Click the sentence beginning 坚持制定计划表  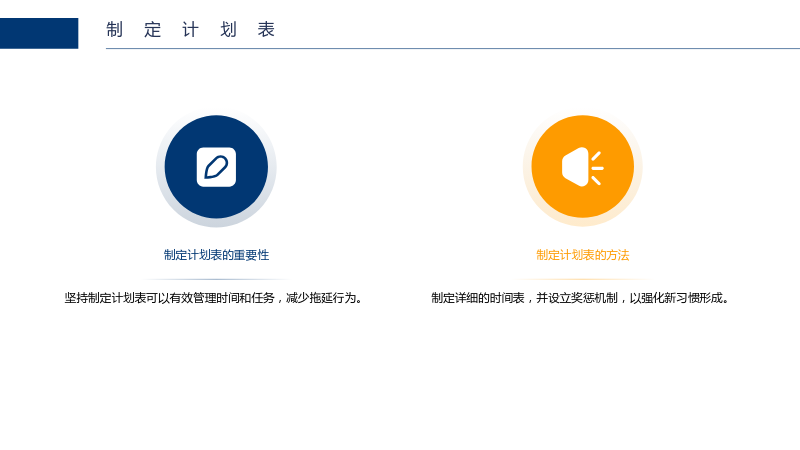214,298
